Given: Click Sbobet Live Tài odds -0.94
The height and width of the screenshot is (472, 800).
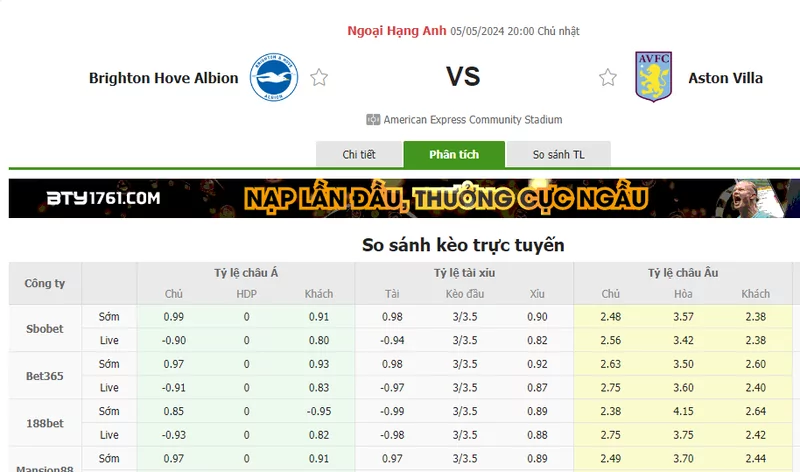Looking at the screenshot, I should click(x=392, y=340).
